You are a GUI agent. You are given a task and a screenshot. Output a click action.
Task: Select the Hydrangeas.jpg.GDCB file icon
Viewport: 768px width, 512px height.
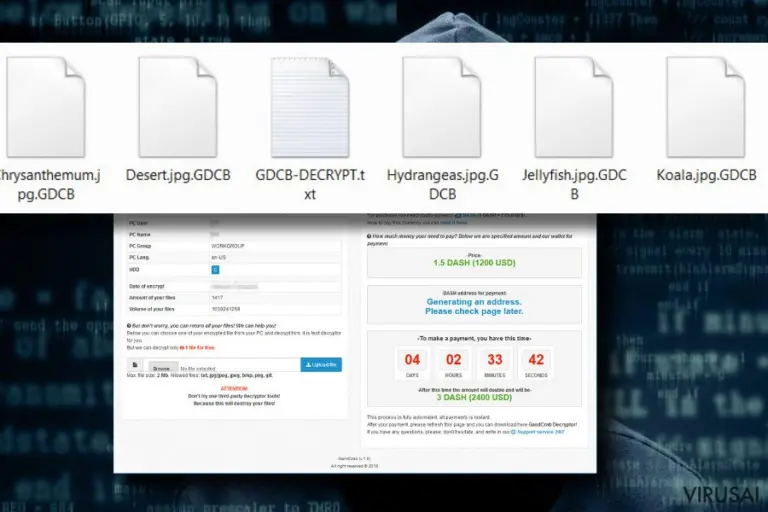click(x=442, y=107)
